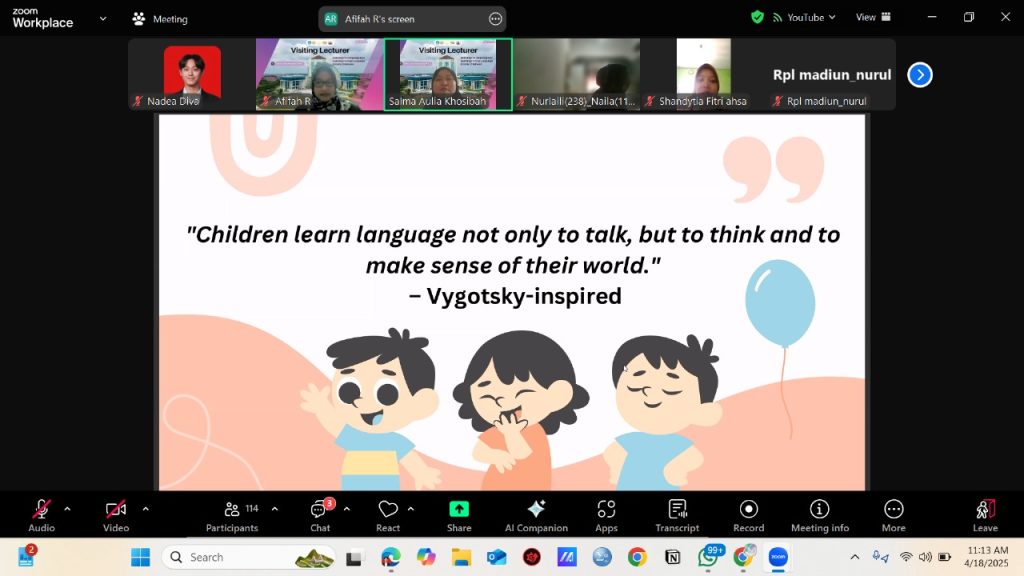Viewport: 1024px width, 576px height.
Task: Open the More options menu
Action: pos(893,515)
